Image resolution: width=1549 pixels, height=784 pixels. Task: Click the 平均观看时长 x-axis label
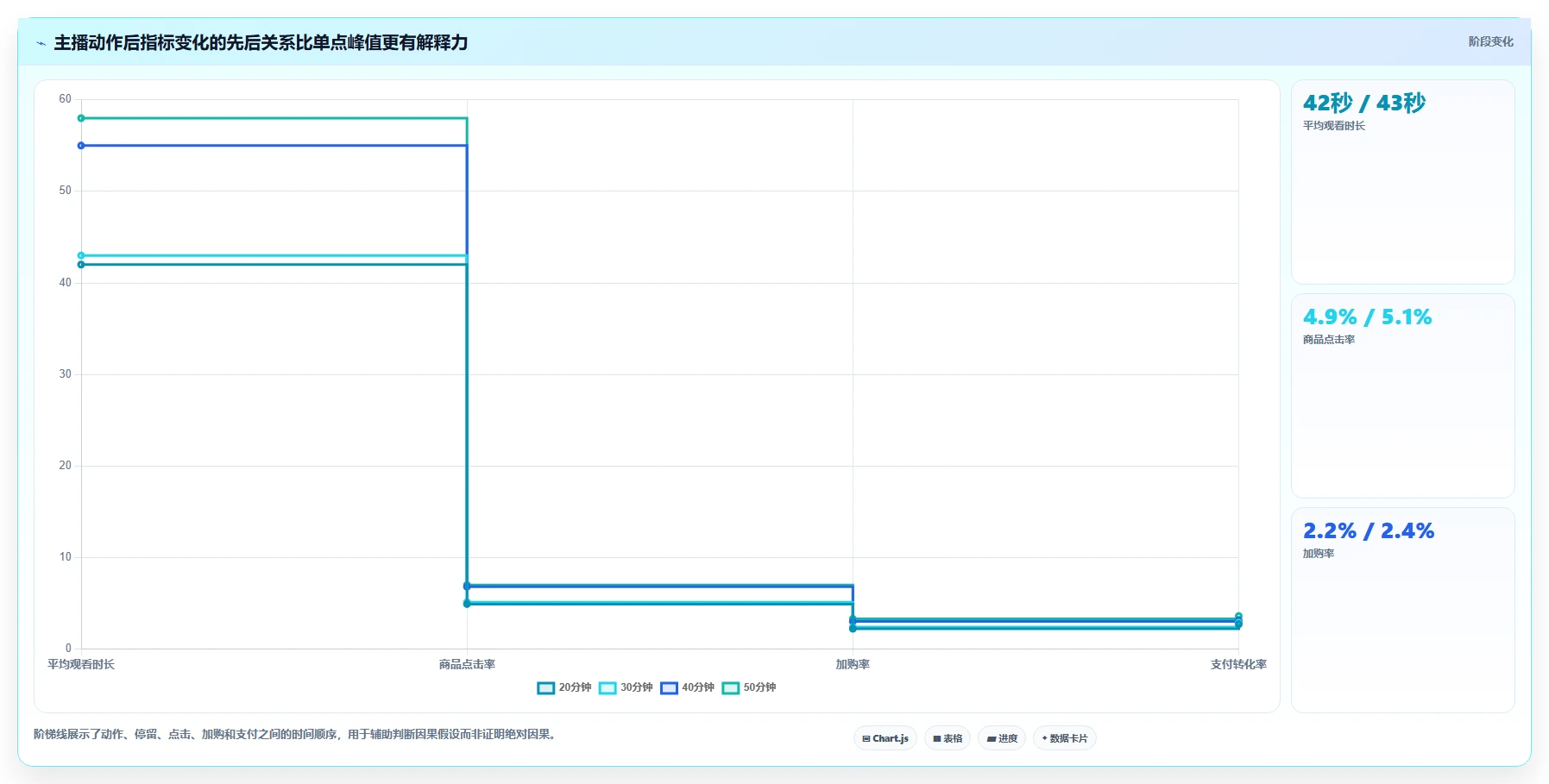click(x=81, y=664)
